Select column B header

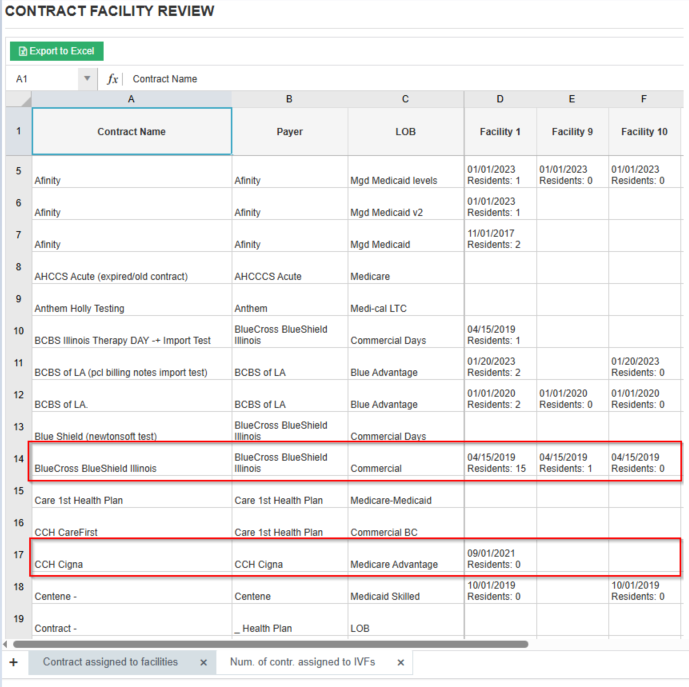tap(290, 99)
